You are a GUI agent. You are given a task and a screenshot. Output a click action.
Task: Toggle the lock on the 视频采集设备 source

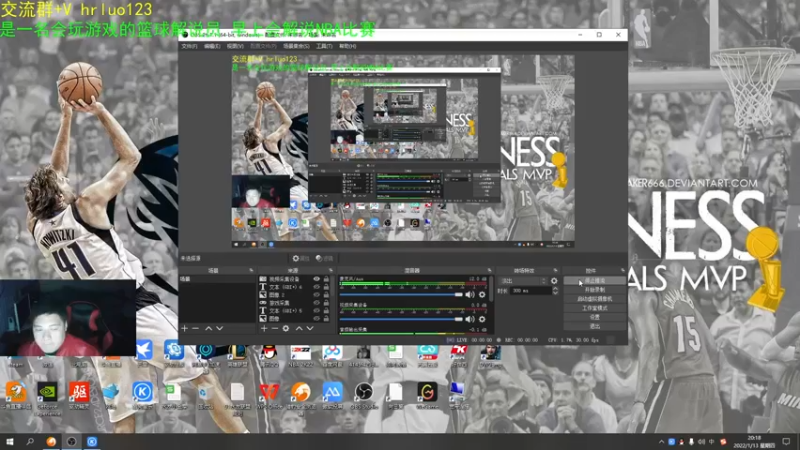[326, 279]
